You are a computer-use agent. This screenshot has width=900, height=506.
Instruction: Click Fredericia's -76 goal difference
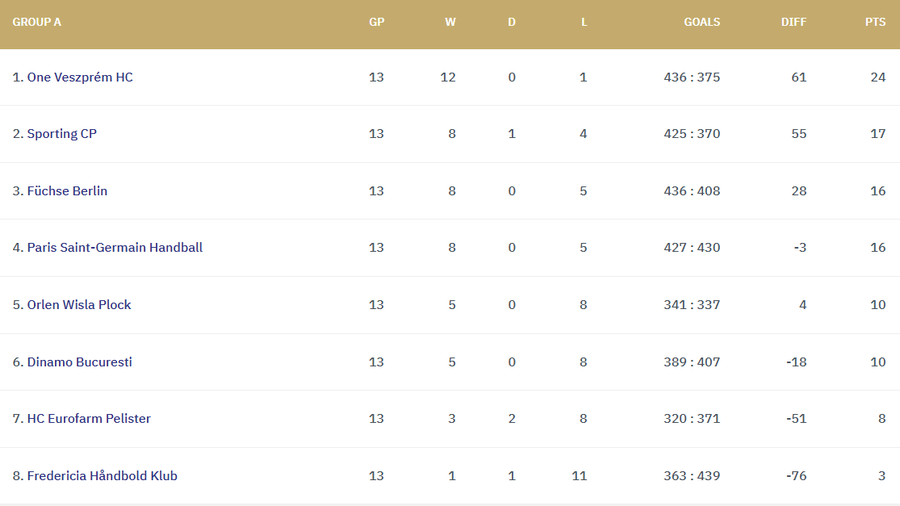coord(795,476)
